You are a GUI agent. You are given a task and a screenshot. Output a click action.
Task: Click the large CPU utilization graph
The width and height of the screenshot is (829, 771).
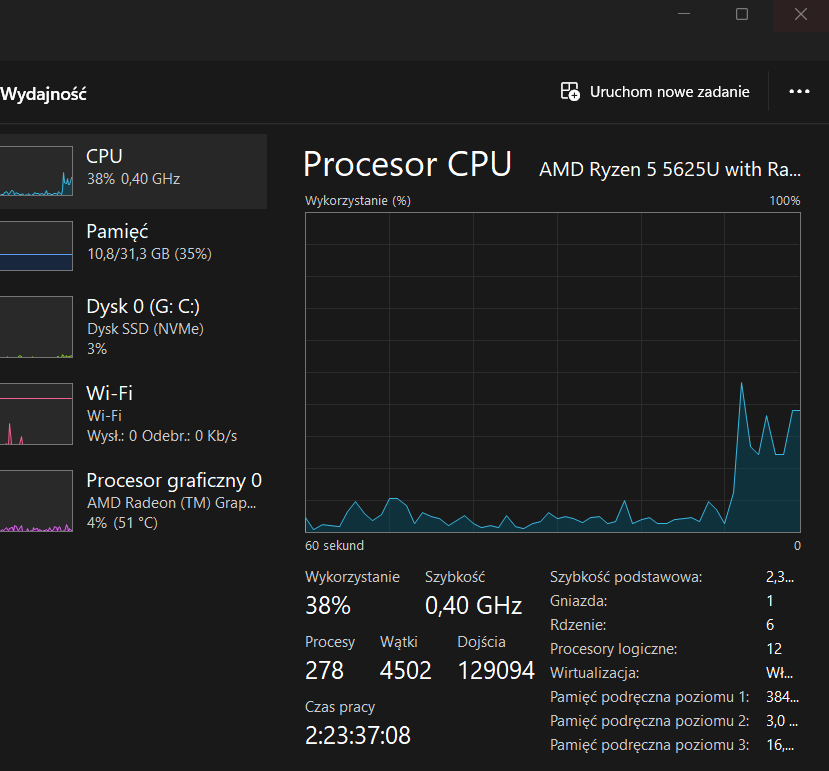[552, 372]
